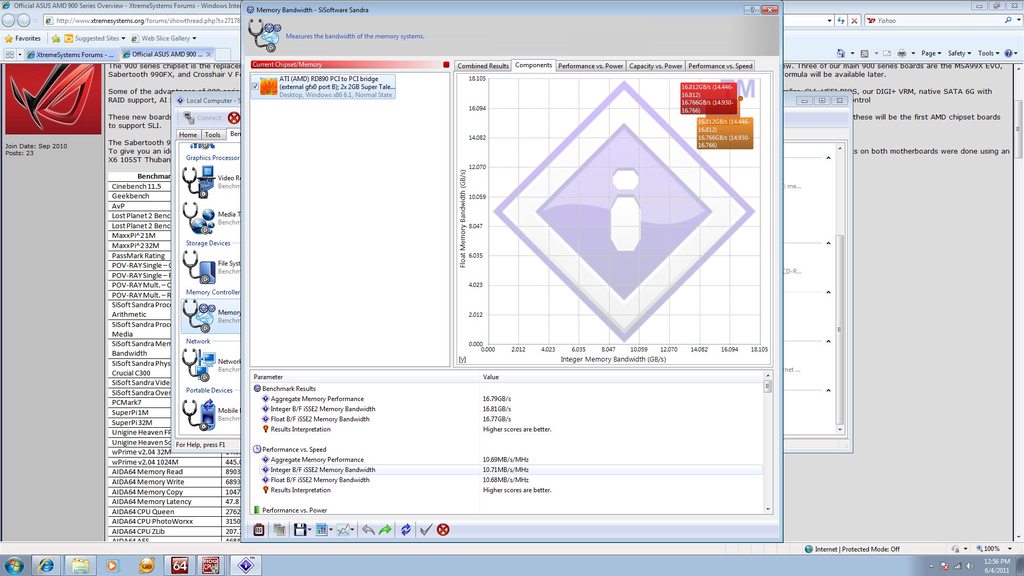The image size is (1024, 576).
Task: Select the Components tab
Action: click(533, 65)
